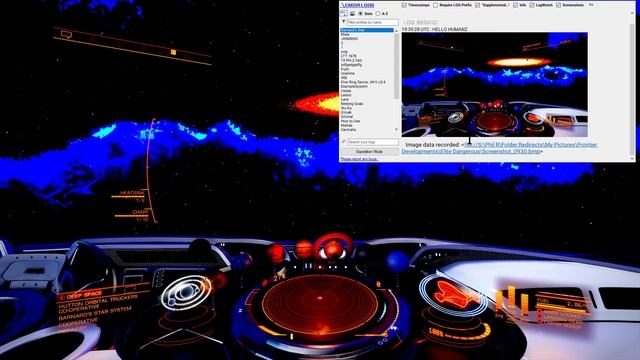Click the comms message icon on HUD
Image resolution: width=640 pixels, height=360 pixels.
click(67, 35)
